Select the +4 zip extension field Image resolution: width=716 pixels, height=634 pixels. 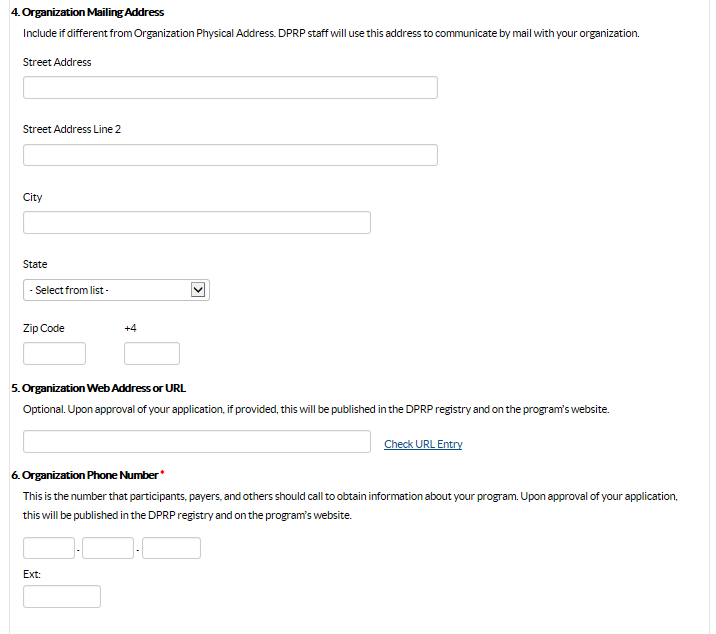[x=152, y=353]
